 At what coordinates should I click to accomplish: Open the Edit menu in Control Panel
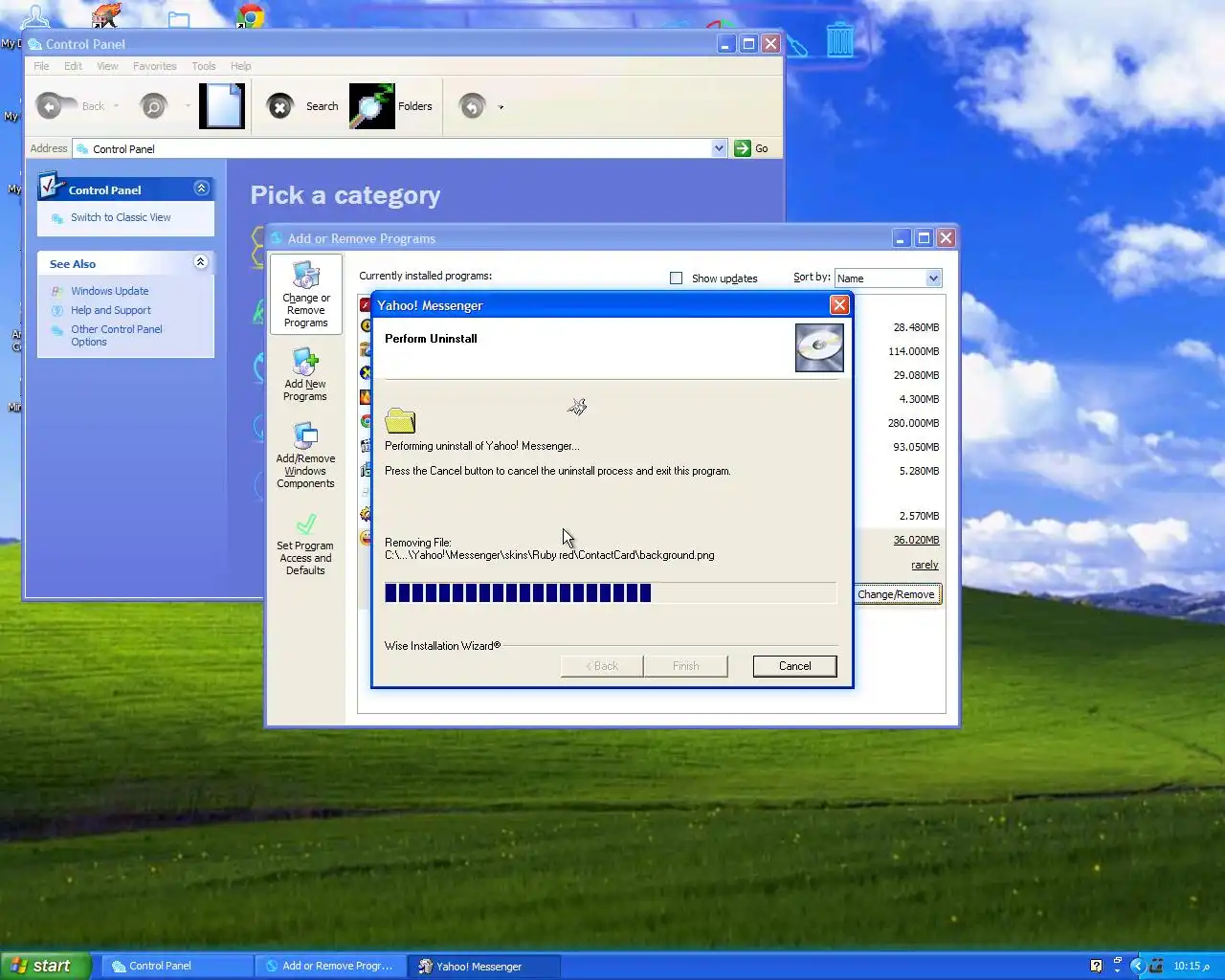click(73, 66)
